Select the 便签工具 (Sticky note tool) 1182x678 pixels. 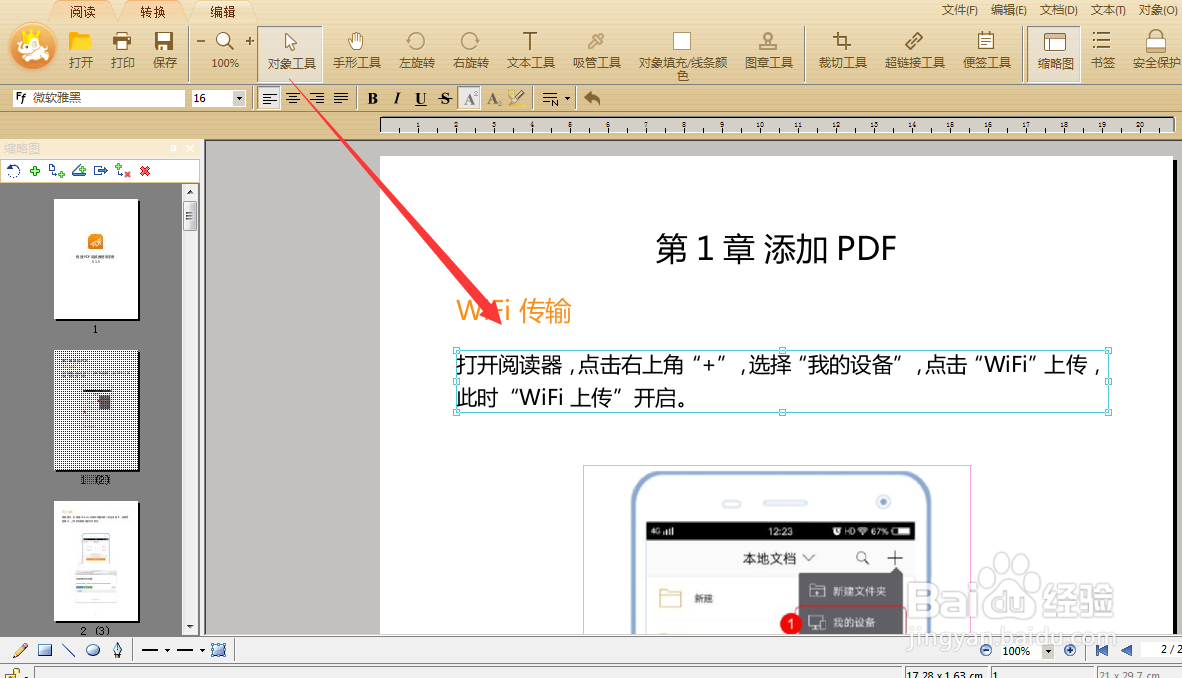(x=986, y=51)
